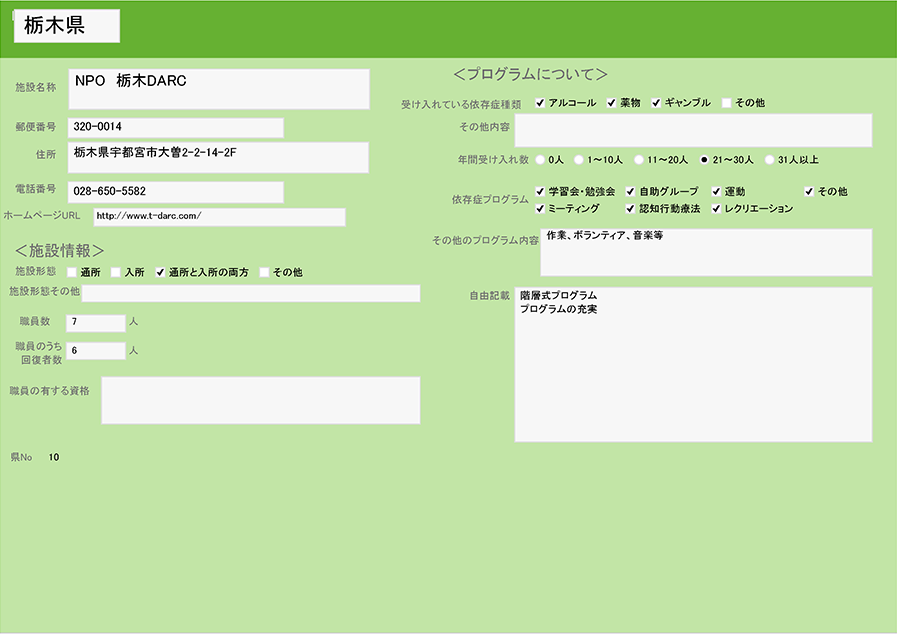The width and height of the screenshot is (897, 634).
Task: Uncheck the 自助グループ checkbox
Action: tap(631, 191)
